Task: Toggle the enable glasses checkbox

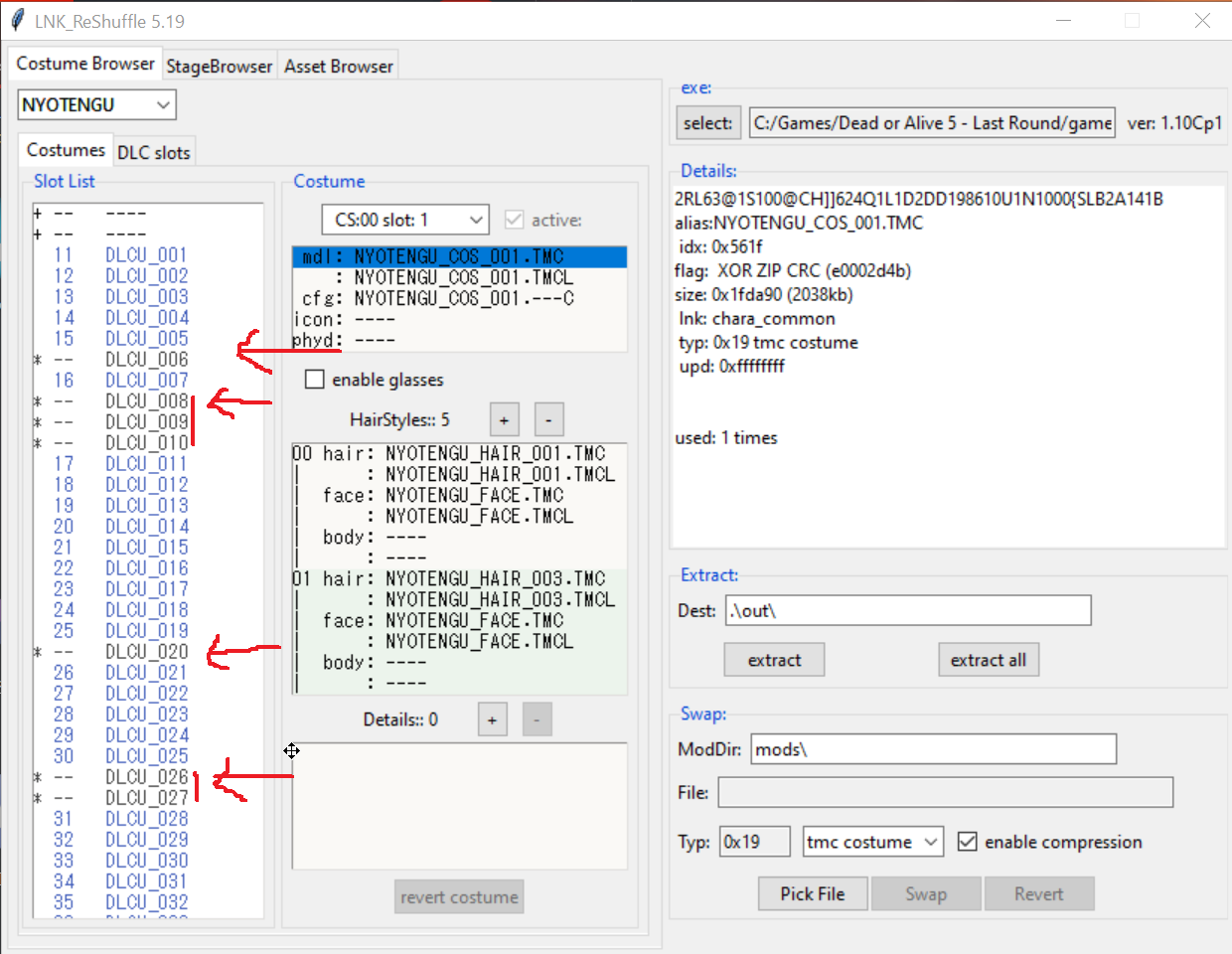Action: [x=315, y=380]
